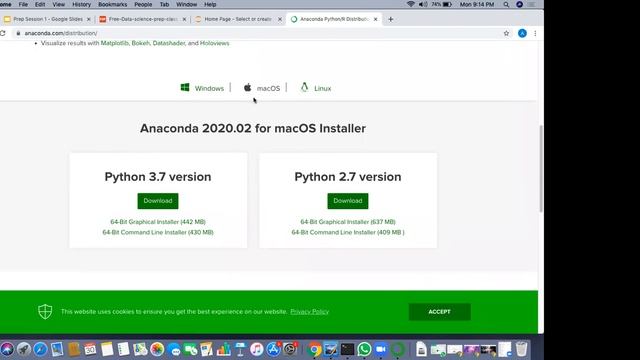Reload the Anaconda page

pyautogui.click(x=3, y=33)
